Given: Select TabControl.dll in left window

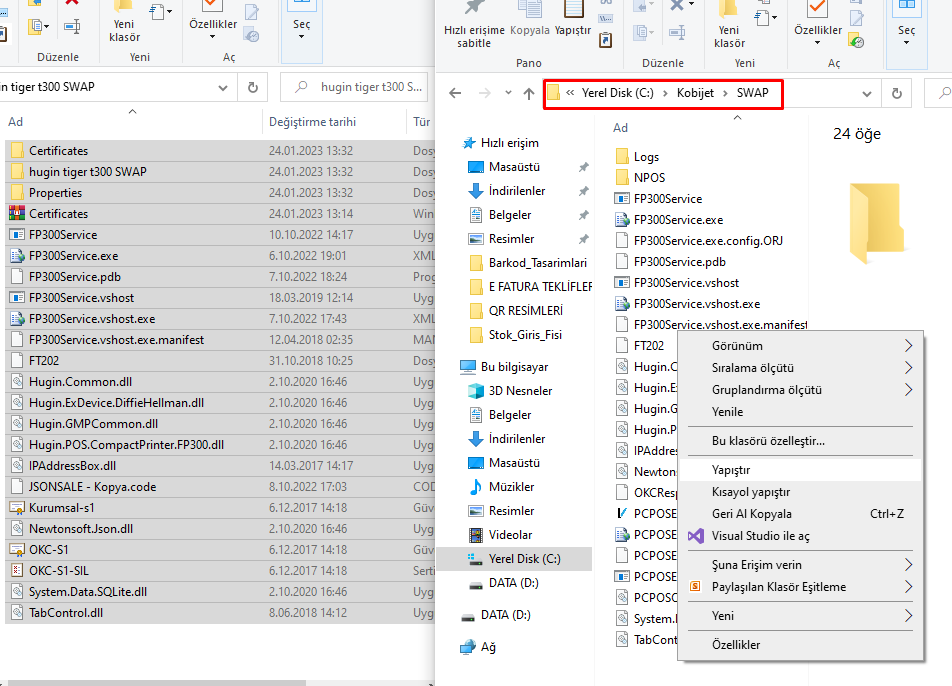Looking at the screenshot, I should (66, 613).
